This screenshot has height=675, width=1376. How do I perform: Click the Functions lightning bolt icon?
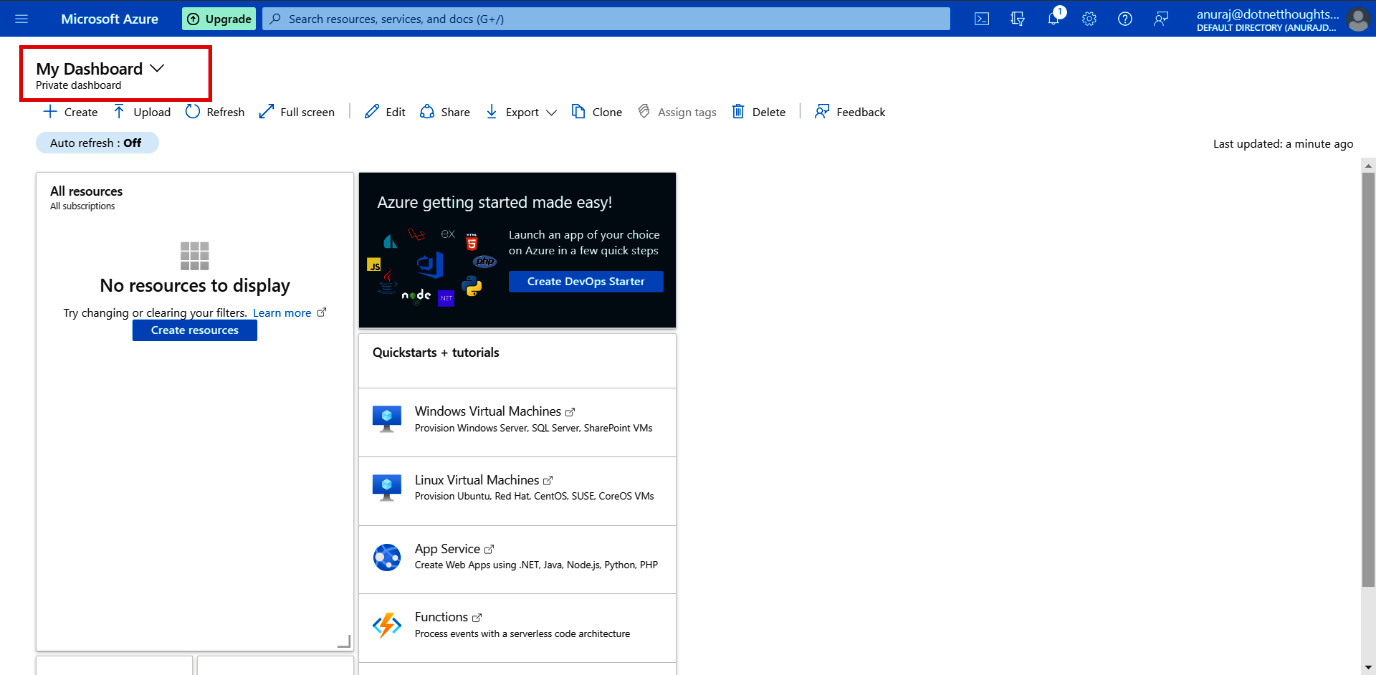pyautogui.click(x=387, y=625)
